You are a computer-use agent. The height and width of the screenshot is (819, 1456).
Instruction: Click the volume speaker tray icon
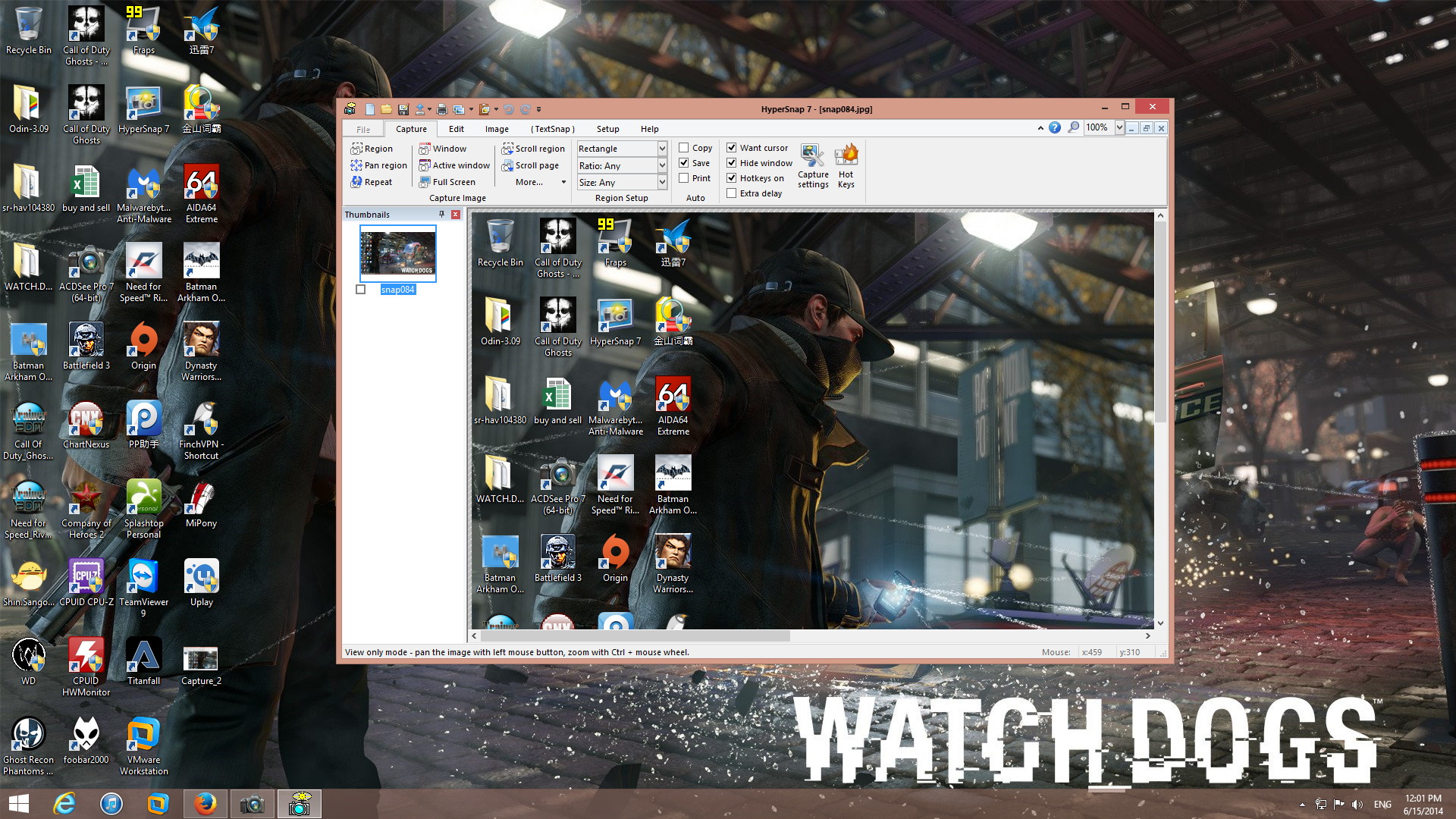1357,804
